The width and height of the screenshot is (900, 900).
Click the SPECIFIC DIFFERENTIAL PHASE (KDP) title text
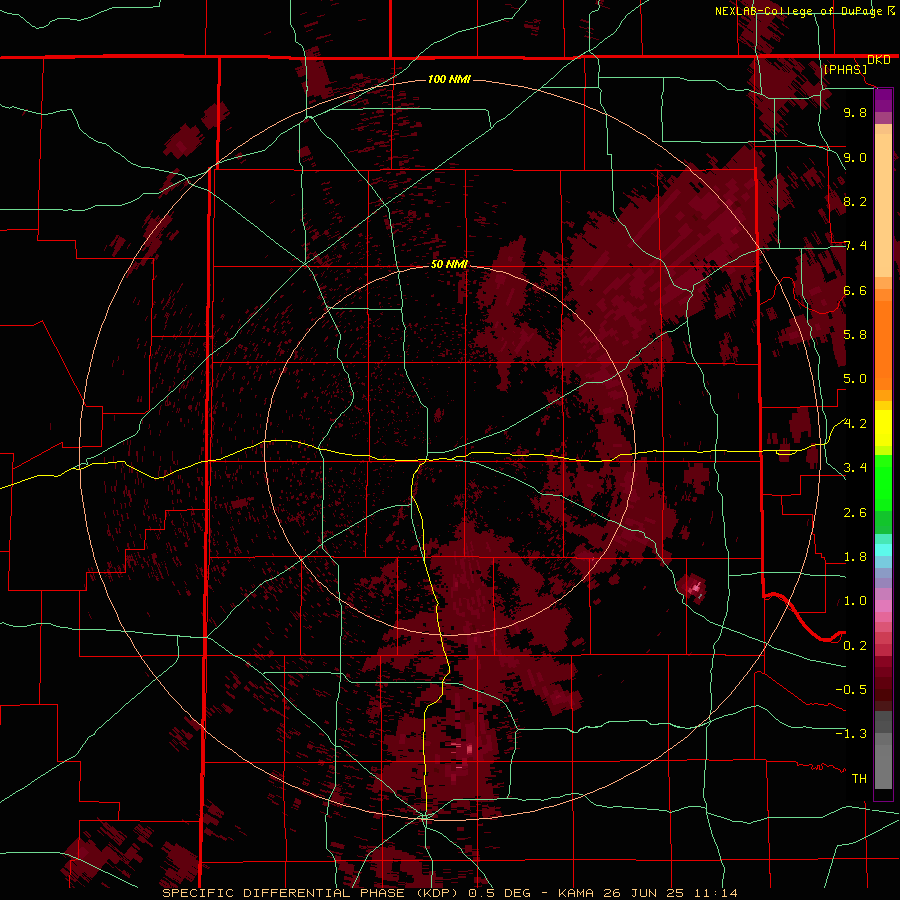(309, 893)
